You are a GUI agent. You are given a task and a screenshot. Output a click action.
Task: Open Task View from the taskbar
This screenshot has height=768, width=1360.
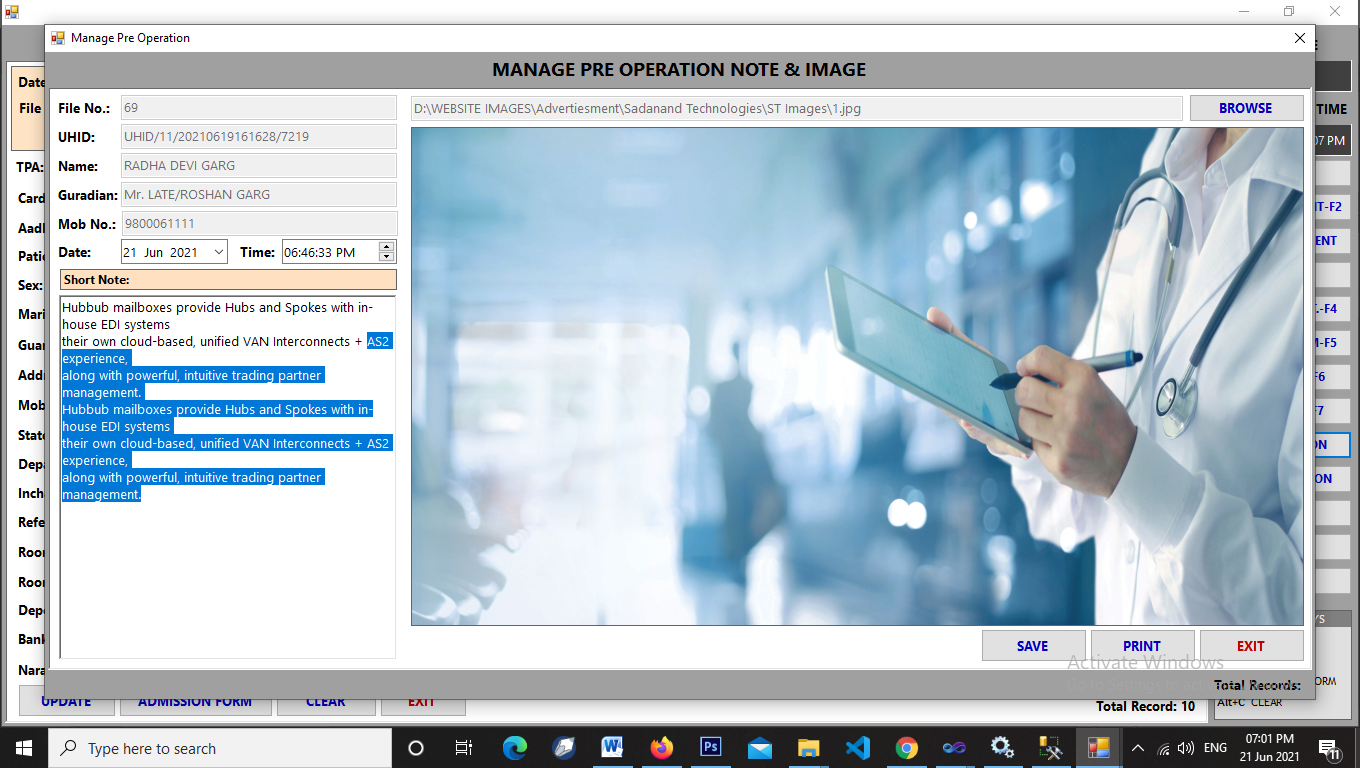[x=464, y=748]
